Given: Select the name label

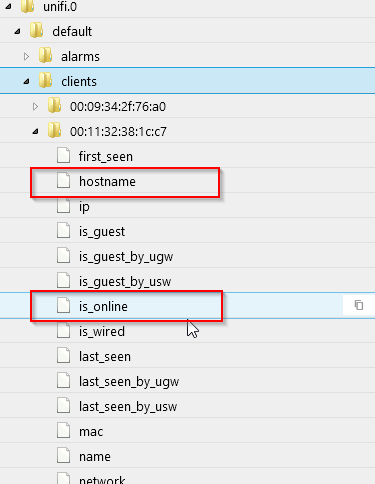Looking at the screenshot, I should click(x=95, y=457).
